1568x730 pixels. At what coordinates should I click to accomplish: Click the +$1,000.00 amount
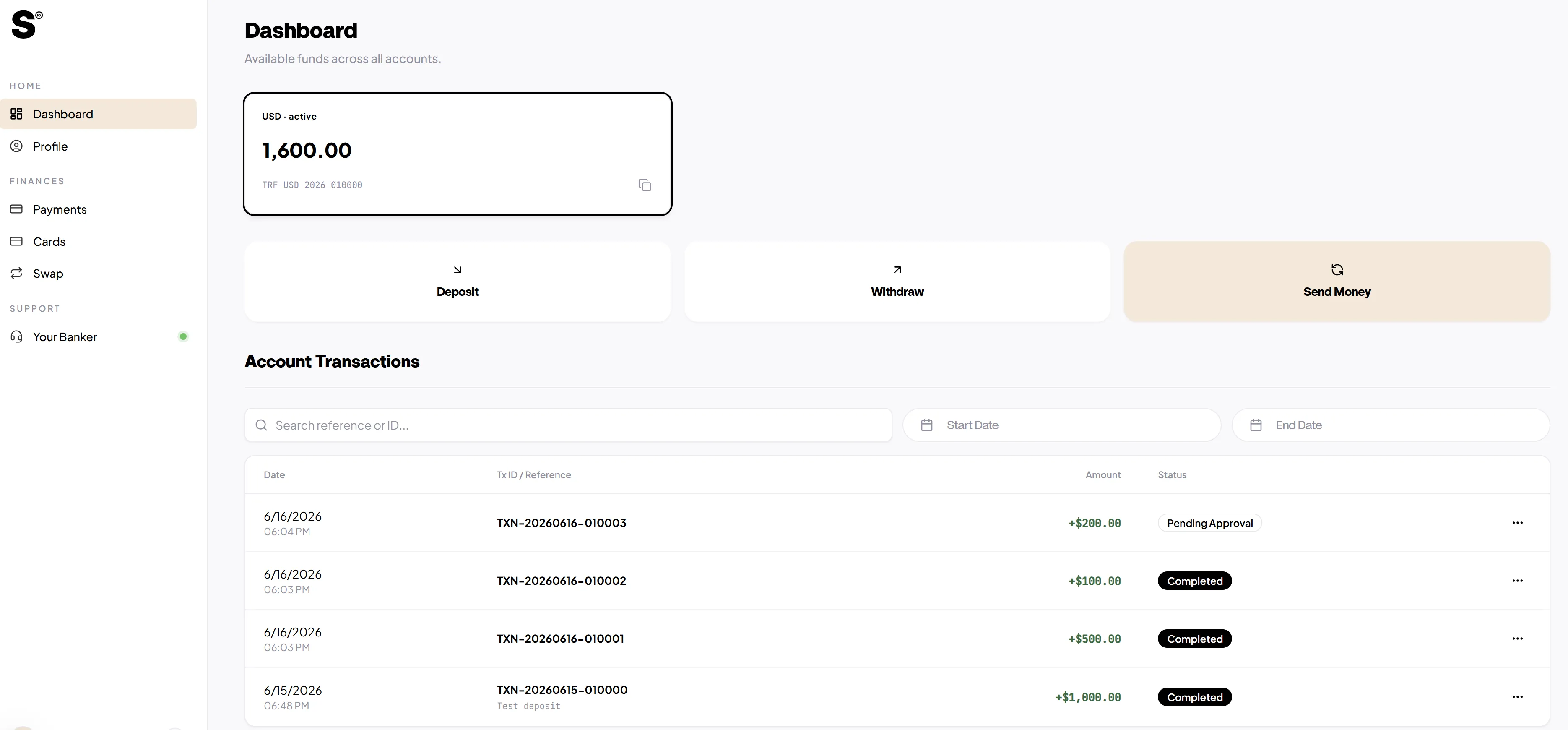1088,697
